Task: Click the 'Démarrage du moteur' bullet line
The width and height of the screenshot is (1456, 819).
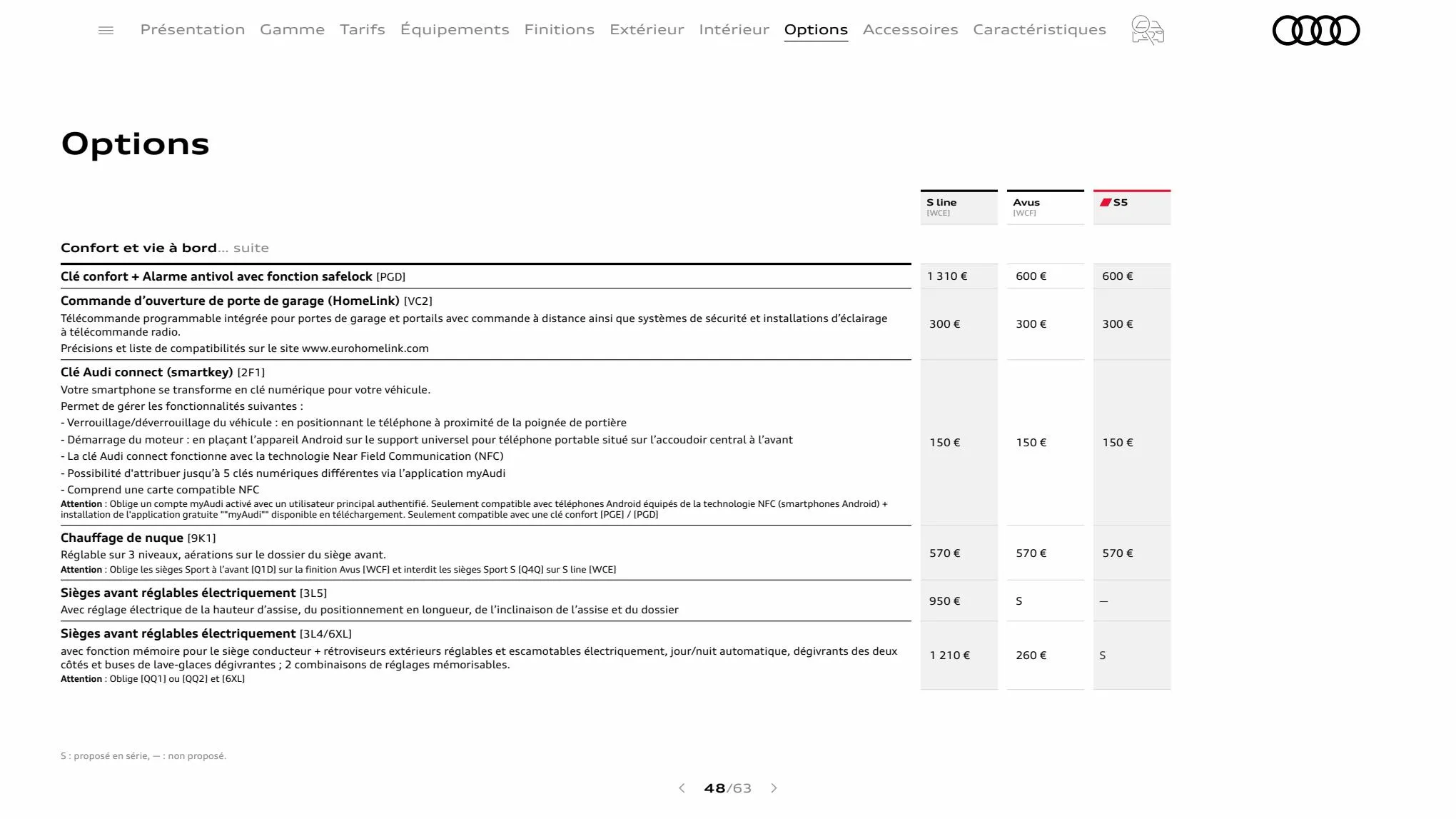Action: coord(427,440)
